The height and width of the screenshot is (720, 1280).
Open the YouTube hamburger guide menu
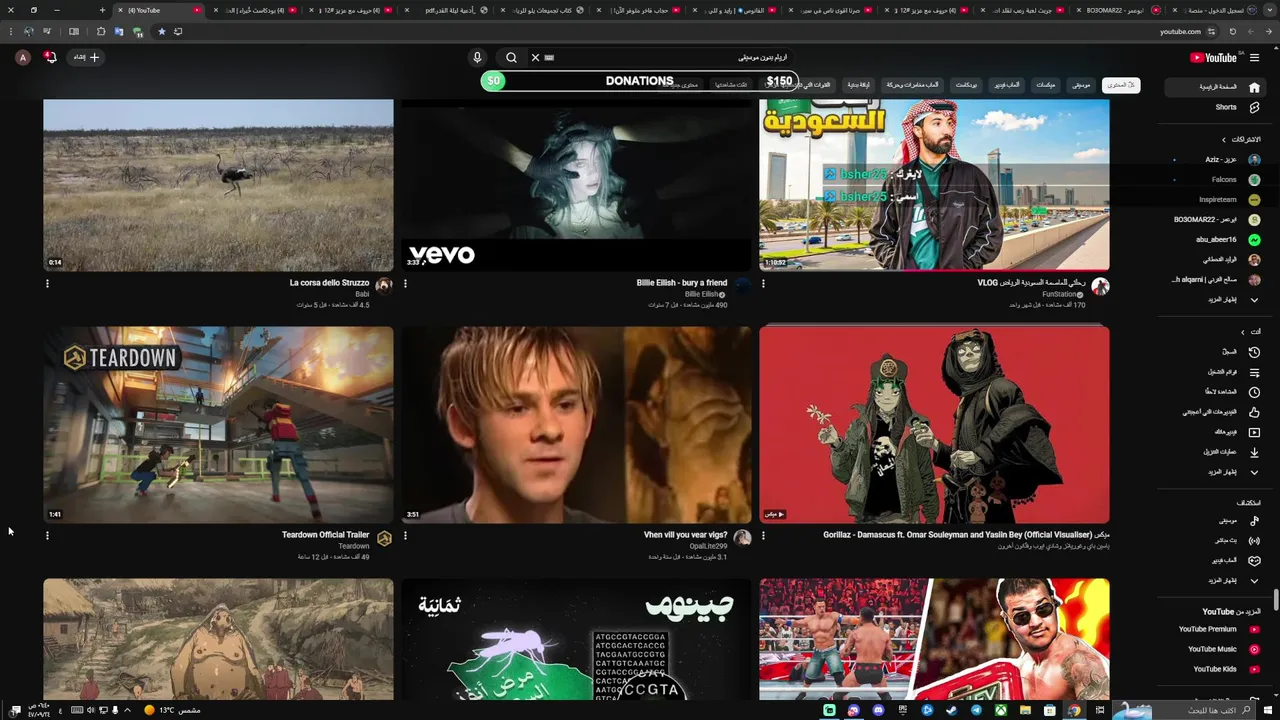(1255, 57)
